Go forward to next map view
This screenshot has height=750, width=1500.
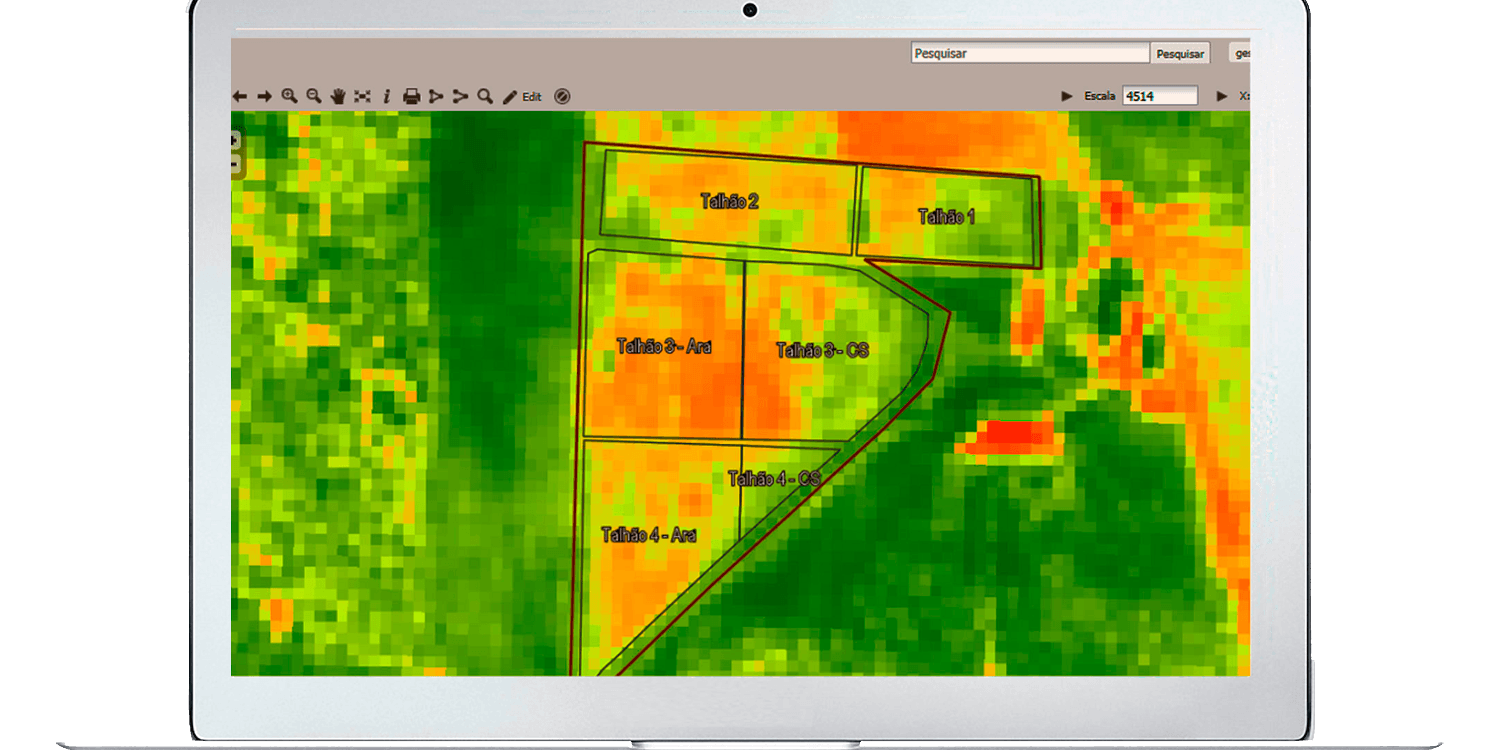[264, 96]
